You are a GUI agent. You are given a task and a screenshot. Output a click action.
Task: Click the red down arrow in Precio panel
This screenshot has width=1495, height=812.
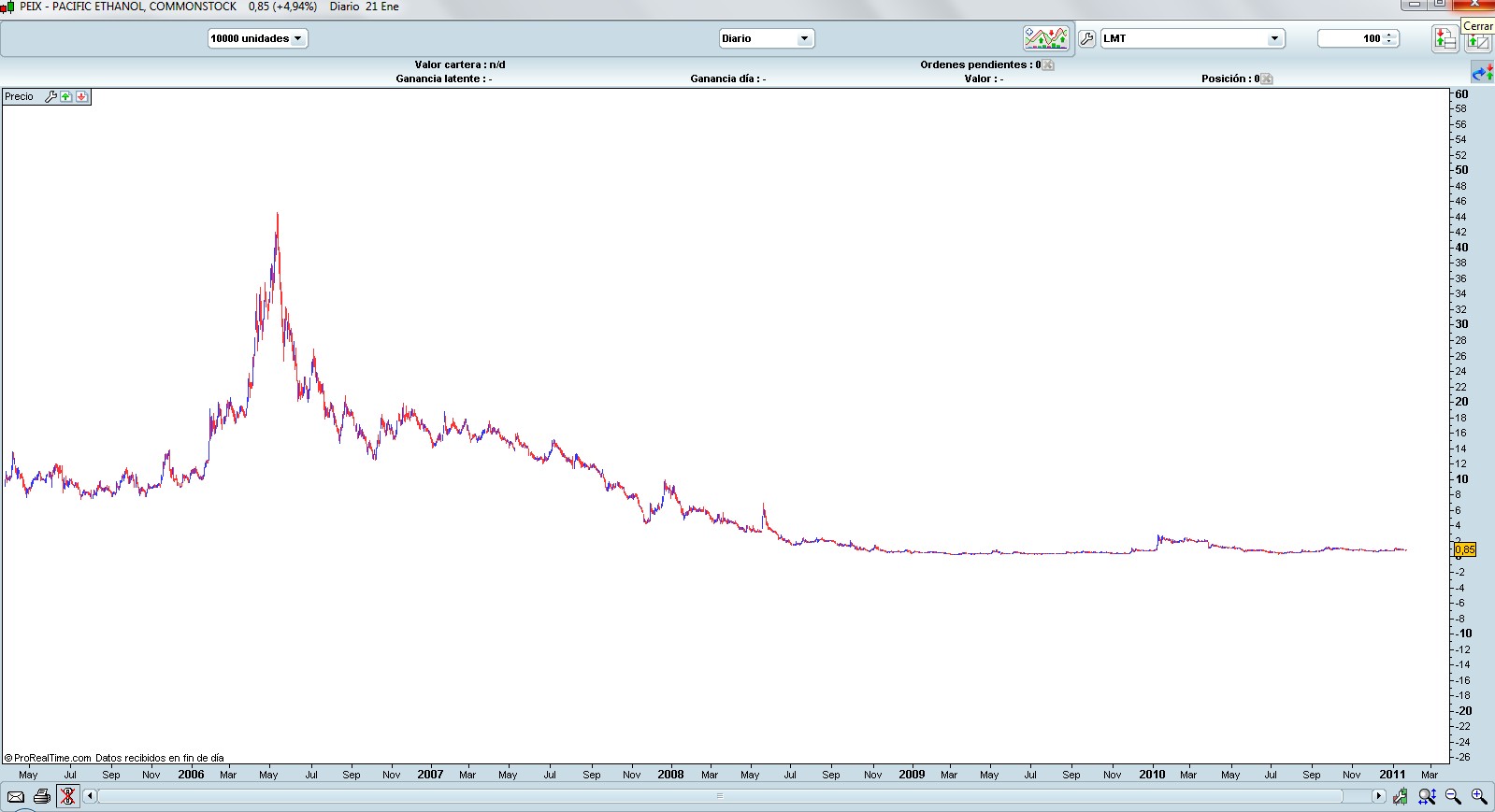(x=82, y=96)
